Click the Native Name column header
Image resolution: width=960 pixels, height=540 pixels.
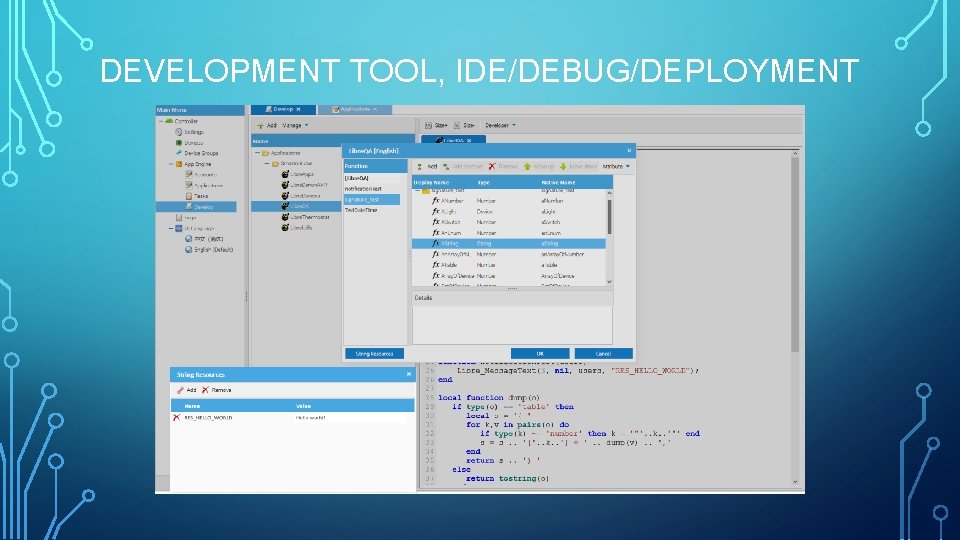(x=576, y=182)
